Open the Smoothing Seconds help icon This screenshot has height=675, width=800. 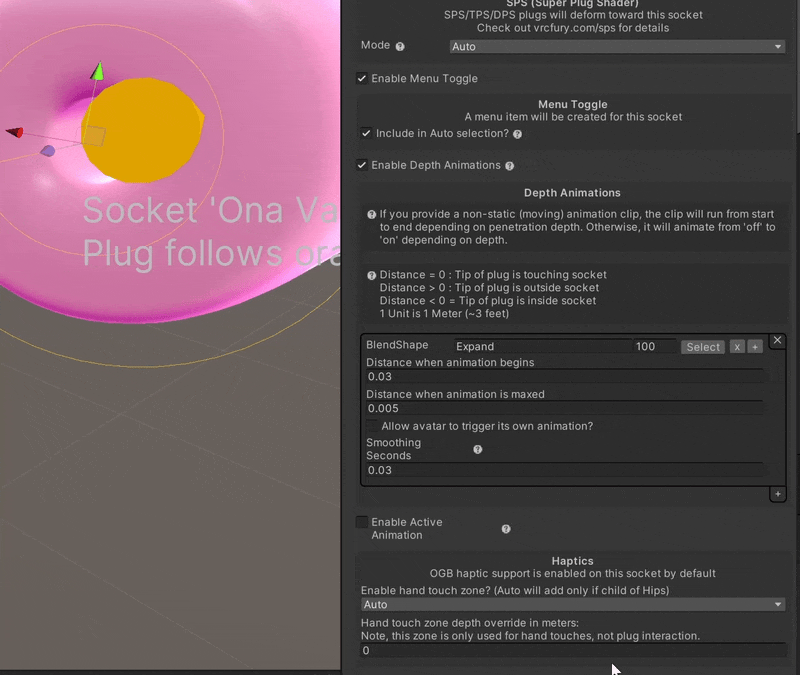(477, 448)
